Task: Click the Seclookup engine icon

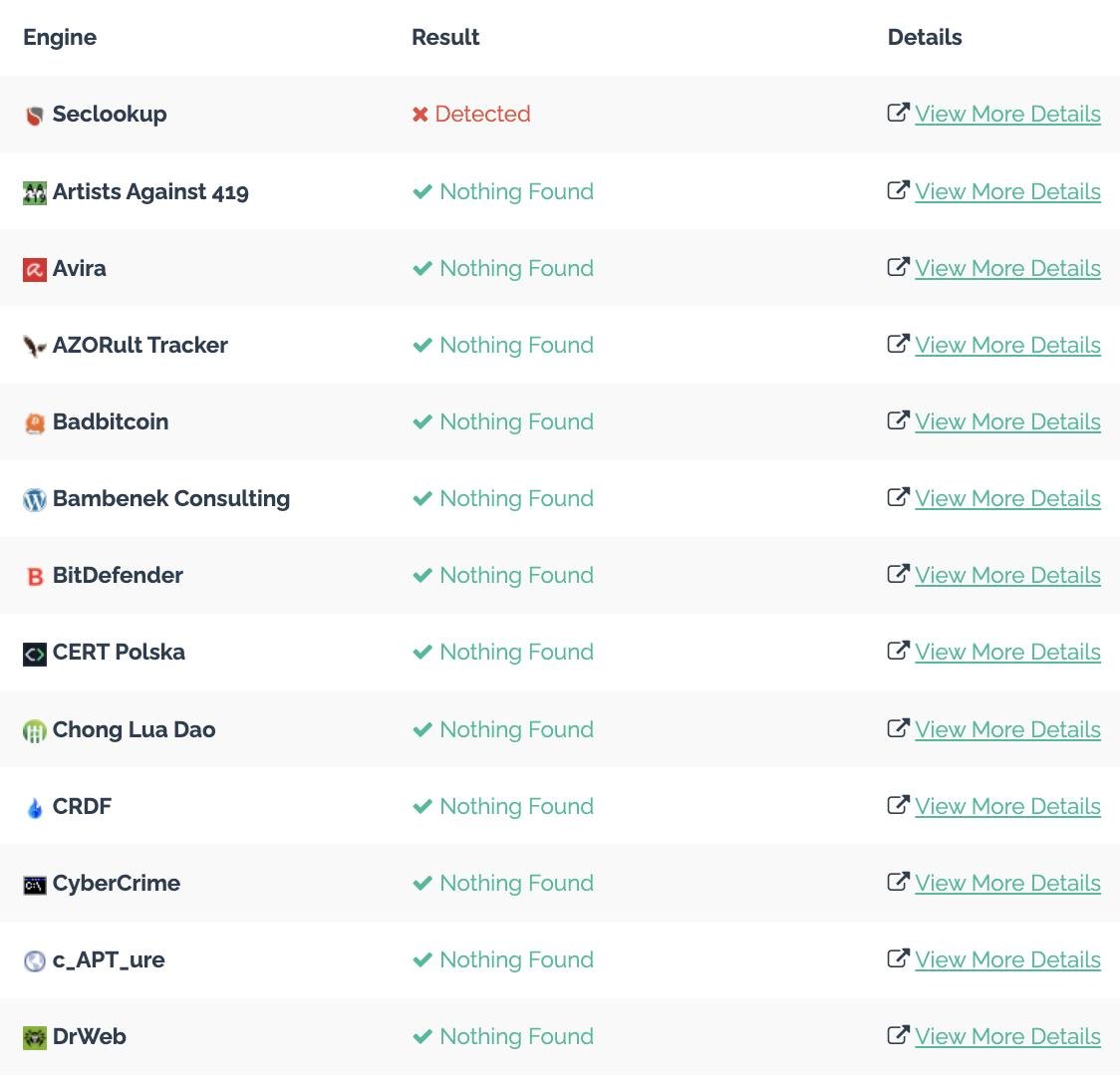Action: tap(35, 114)
